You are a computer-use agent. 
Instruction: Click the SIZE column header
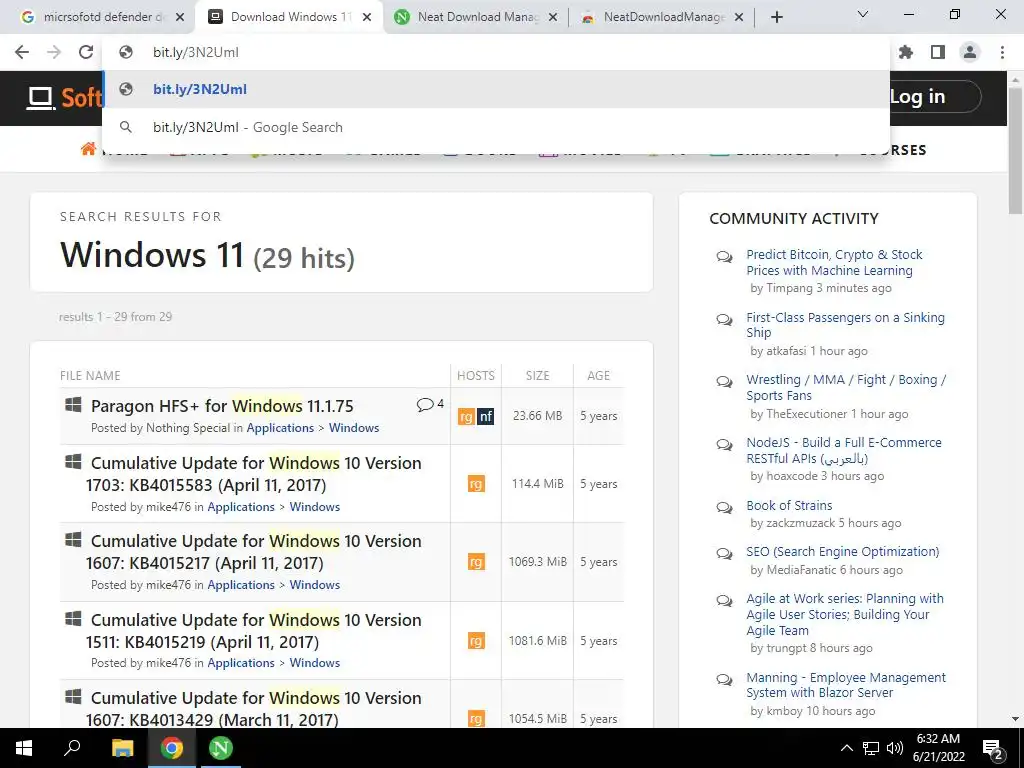click(x=537, y=376)
